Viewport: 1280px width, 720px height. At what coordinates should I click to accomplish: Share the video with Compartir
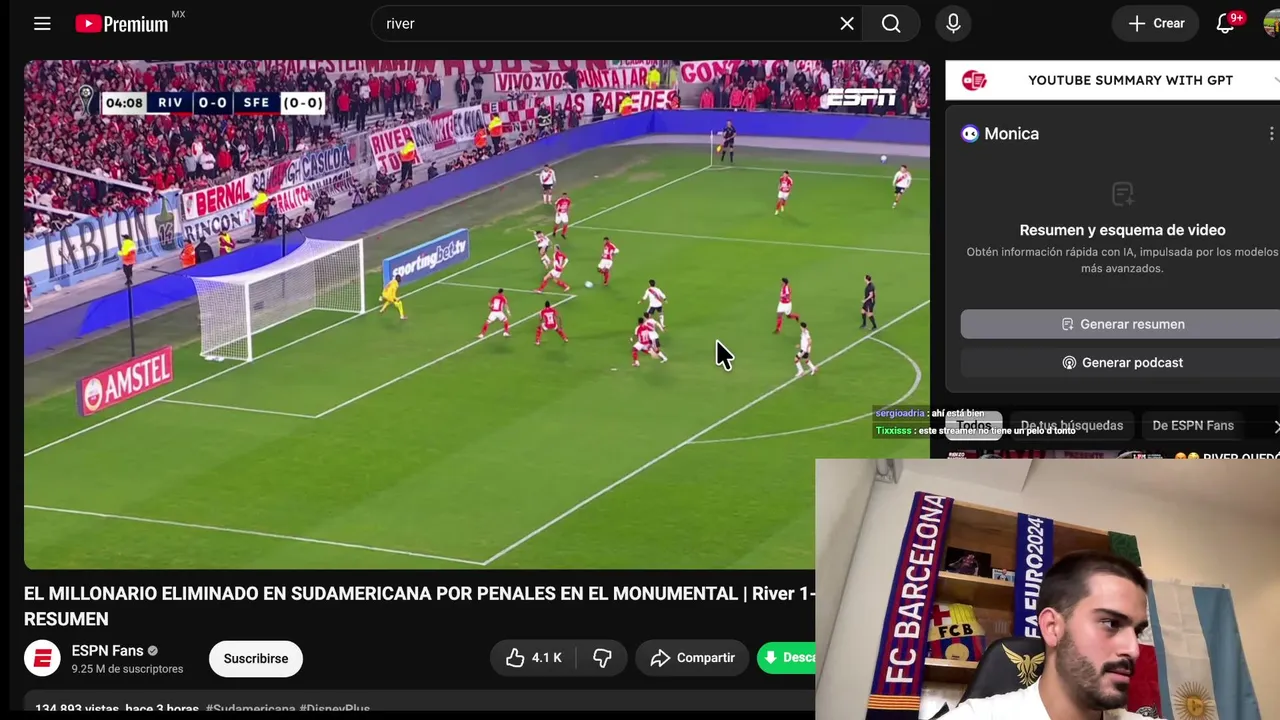(692, 658)
